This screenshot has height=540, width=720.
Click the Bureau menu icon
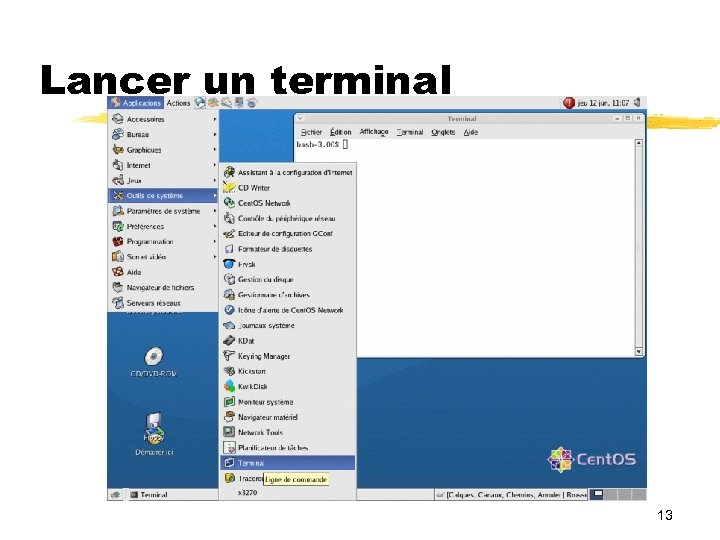pyautogui.click(x=118, y=134)
